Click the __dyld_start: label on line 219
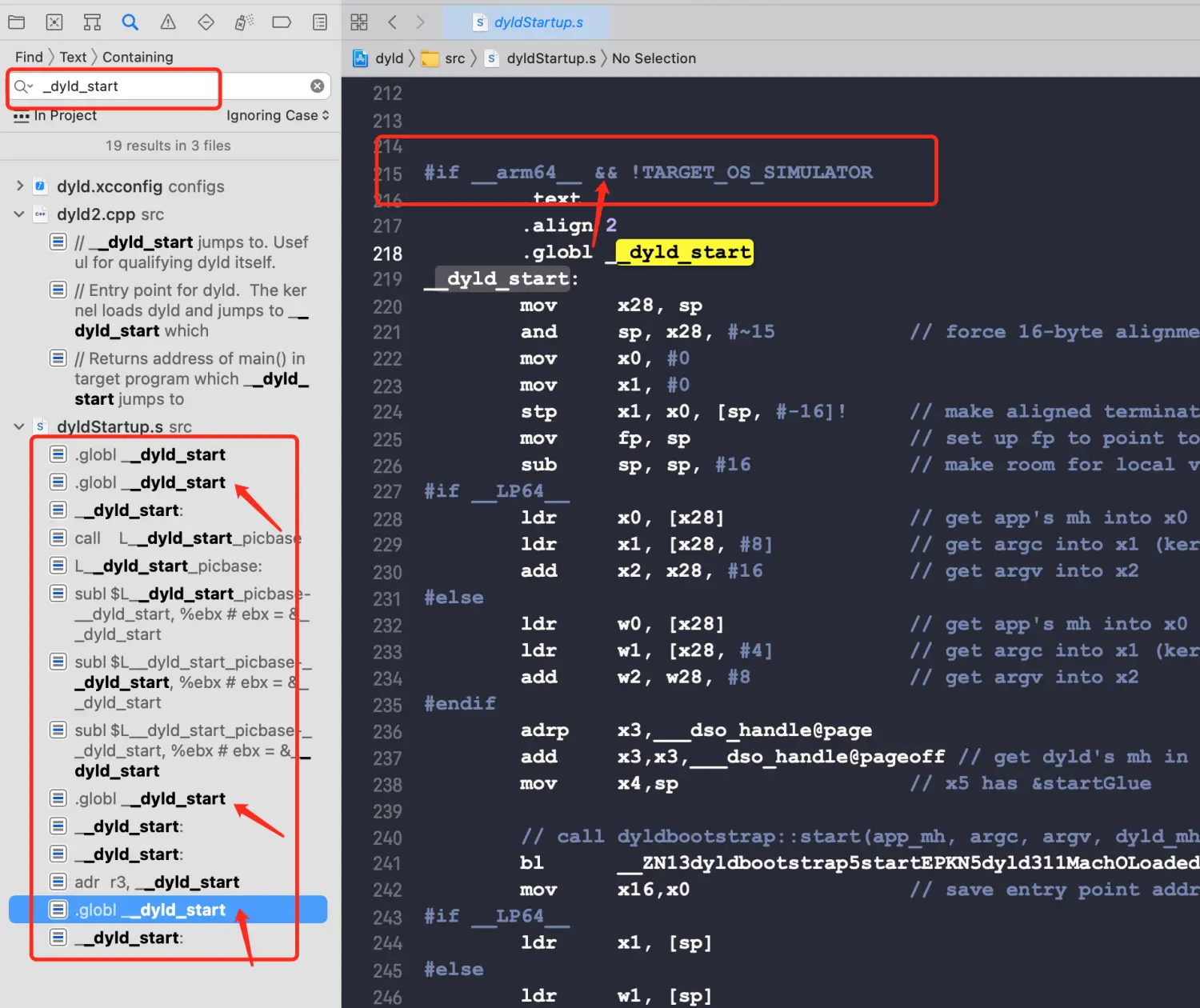This screenshot has height=1008, width=1200. (x=502, y=278)
